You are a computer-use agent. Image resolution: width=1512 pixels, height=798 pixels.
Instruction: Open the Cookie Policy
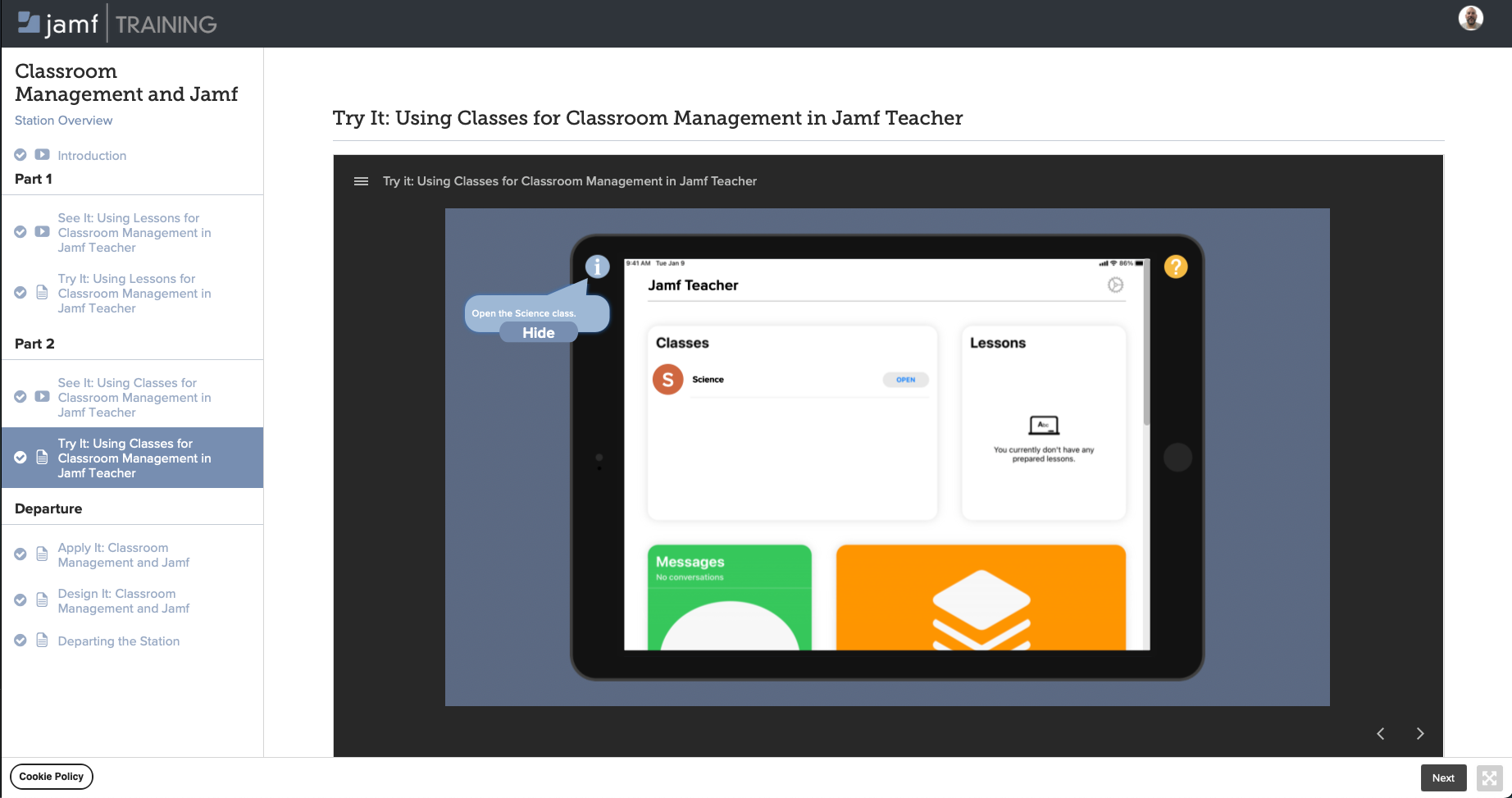(x=51, y=776)
